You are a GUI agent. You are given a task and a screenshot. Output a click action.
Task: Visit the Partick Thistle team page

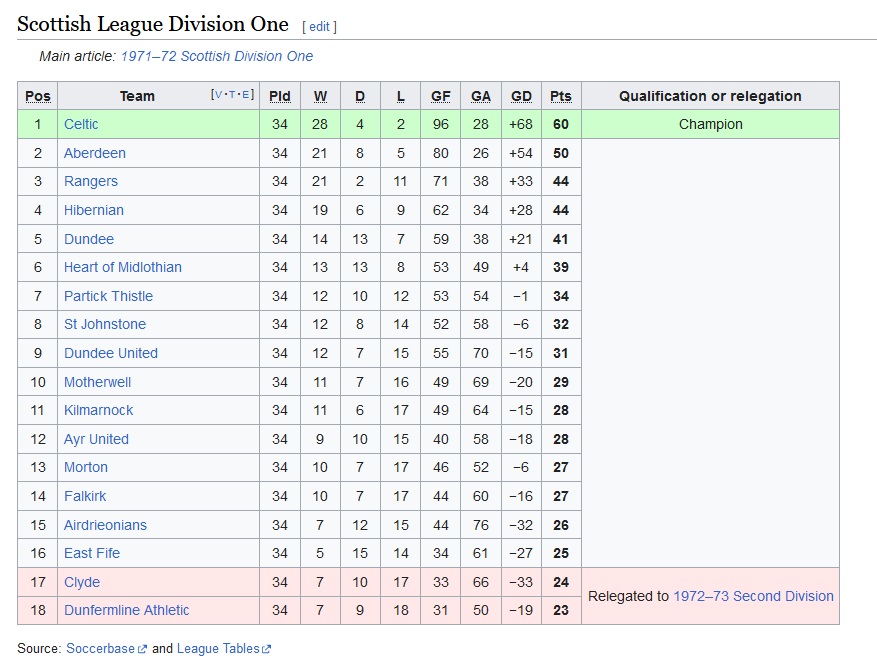[x=109, y=296]
